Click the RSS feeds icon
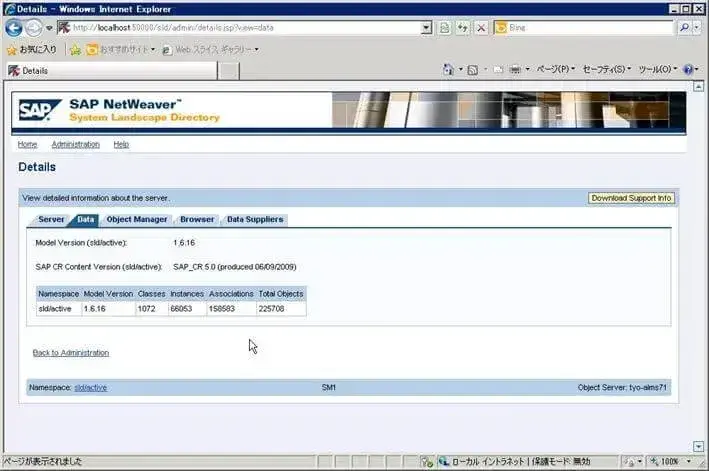The image size is (709, 471). click(x=473, y=70)
